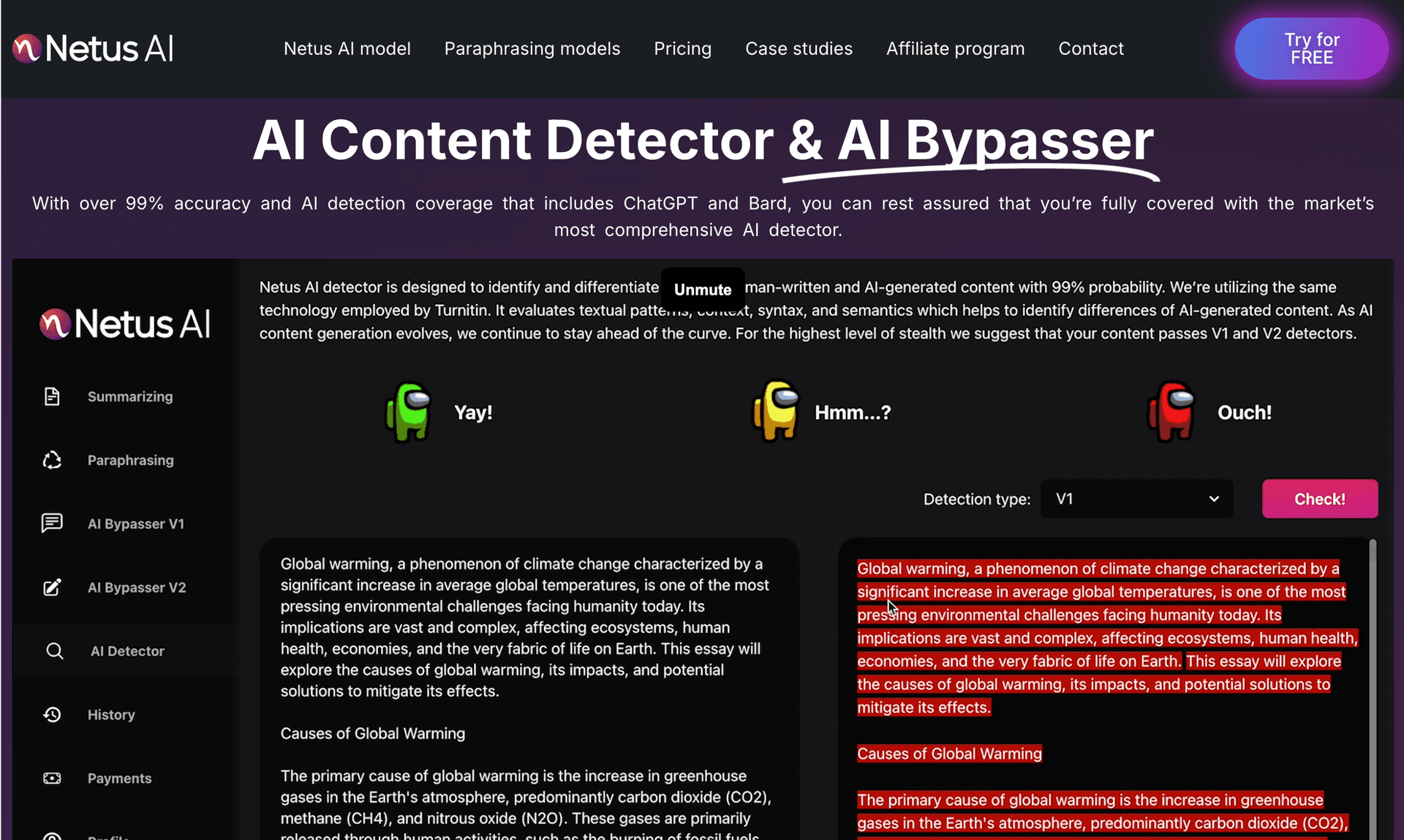This screenshot has height=840, width=1404.
Task: Click the Try for FREE button
Action: click(1311, 48)
